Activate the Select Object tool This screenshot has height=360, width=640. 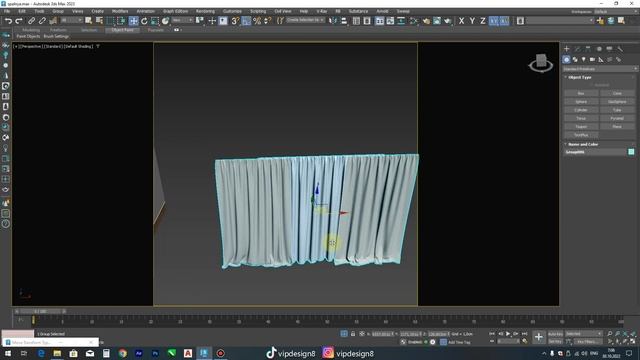point(88,21)
